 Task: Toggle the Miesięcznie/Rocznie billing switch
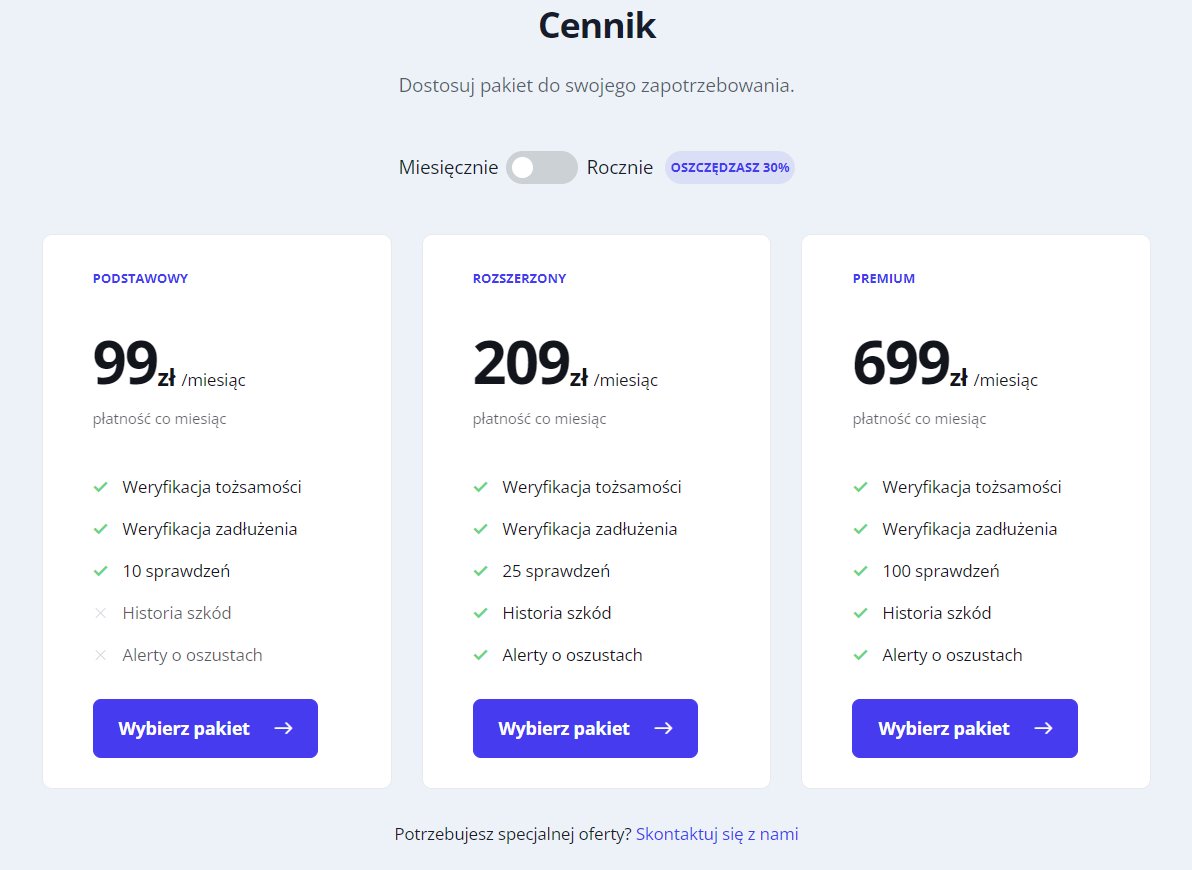542,168
